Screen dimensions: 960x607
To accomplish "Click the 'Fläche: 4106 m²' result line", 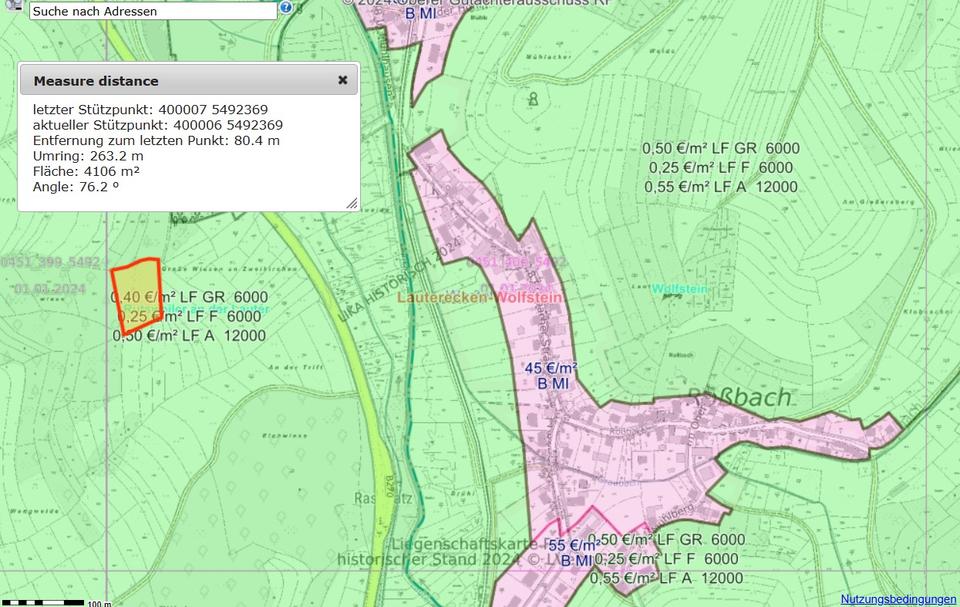I will pos(86,171).
